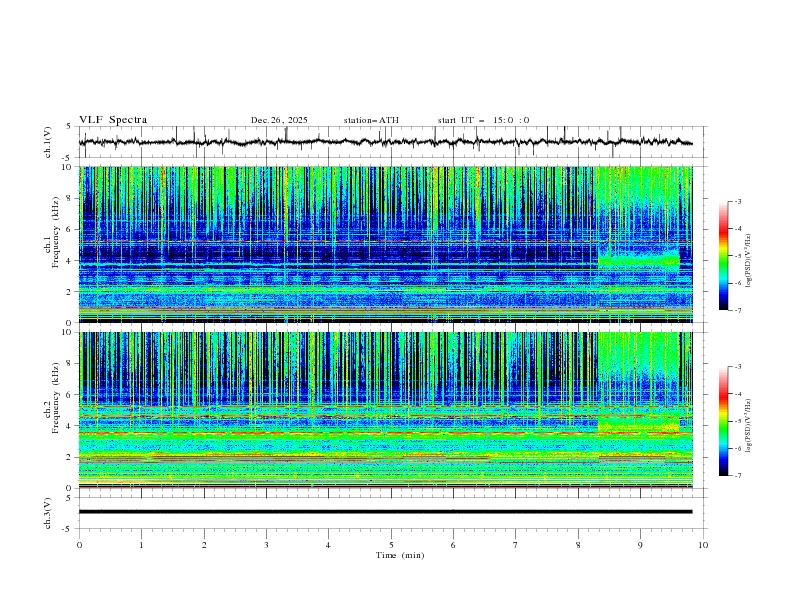Select the ch.1 "Frequency (kHz)" axis label

[56, 232]
